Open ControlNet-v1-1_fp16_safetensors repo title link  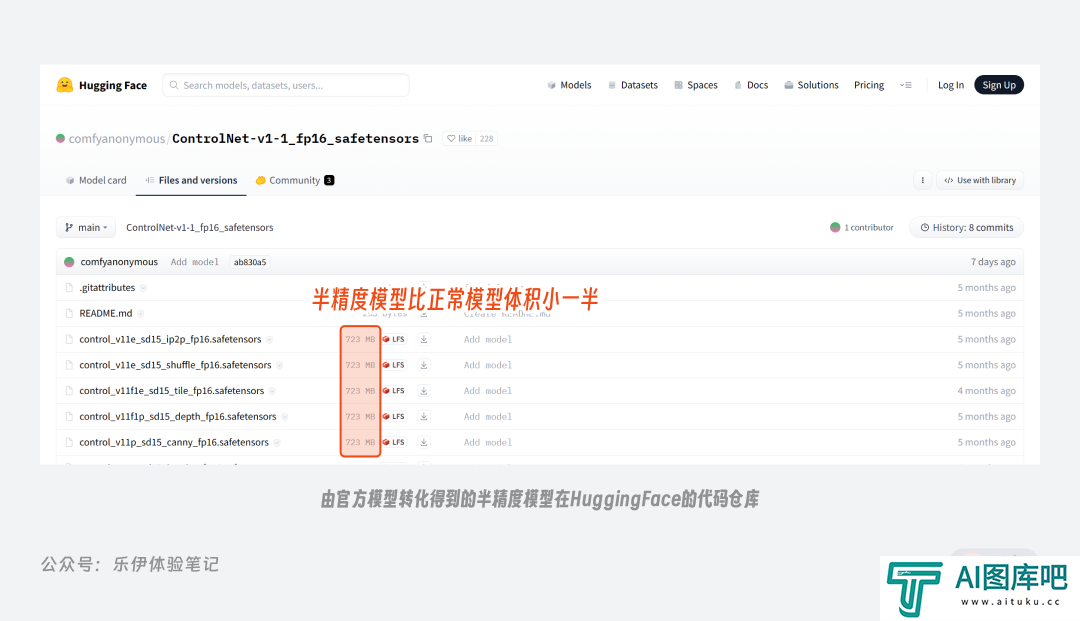[x=295, y=138]
